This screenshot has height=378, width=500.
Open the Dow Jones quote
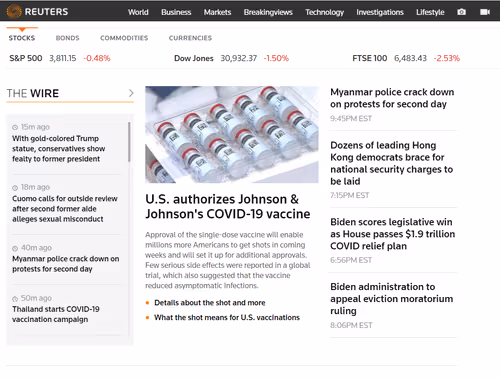coord(194,58)
